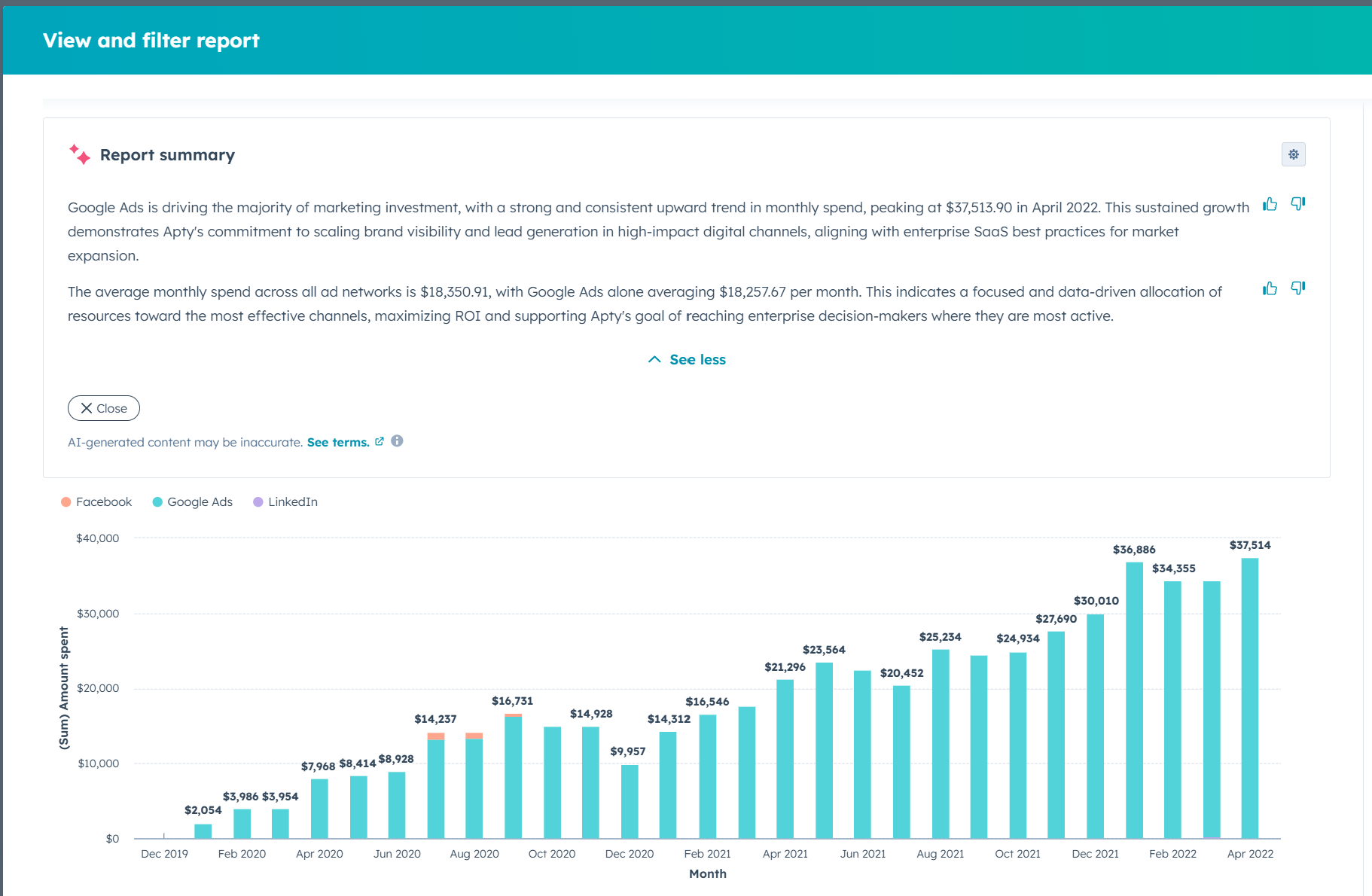Thumbs down the average monthly spend paragraph
This screenshot has width=1372, height=896.
(1297, 288)
